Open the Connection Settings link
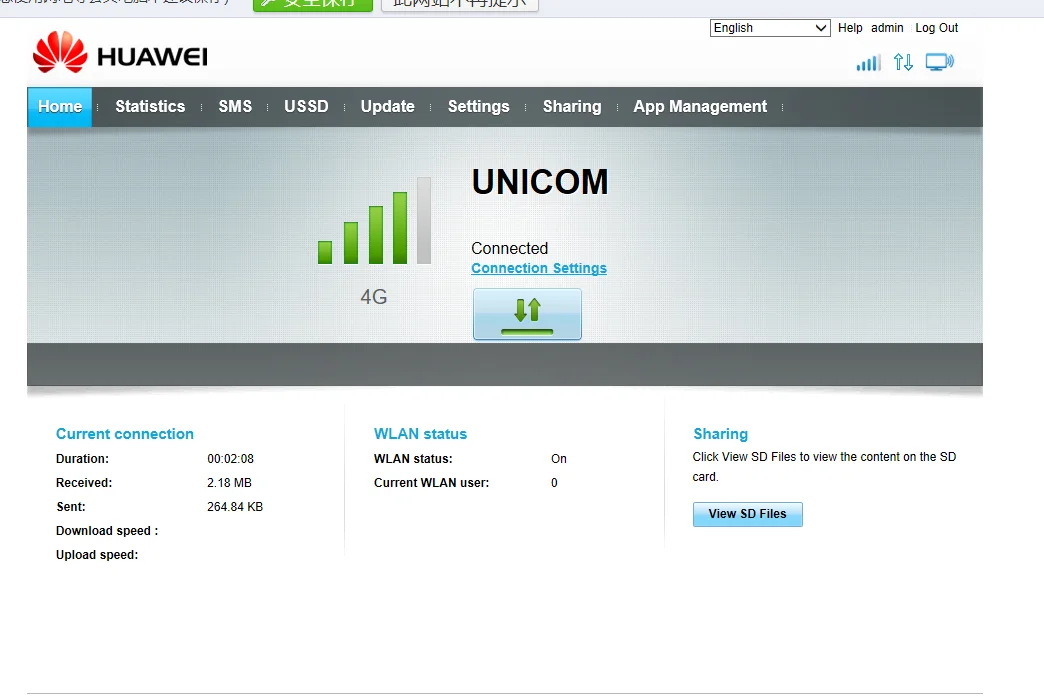1044x698 pixels. point(539,268)
